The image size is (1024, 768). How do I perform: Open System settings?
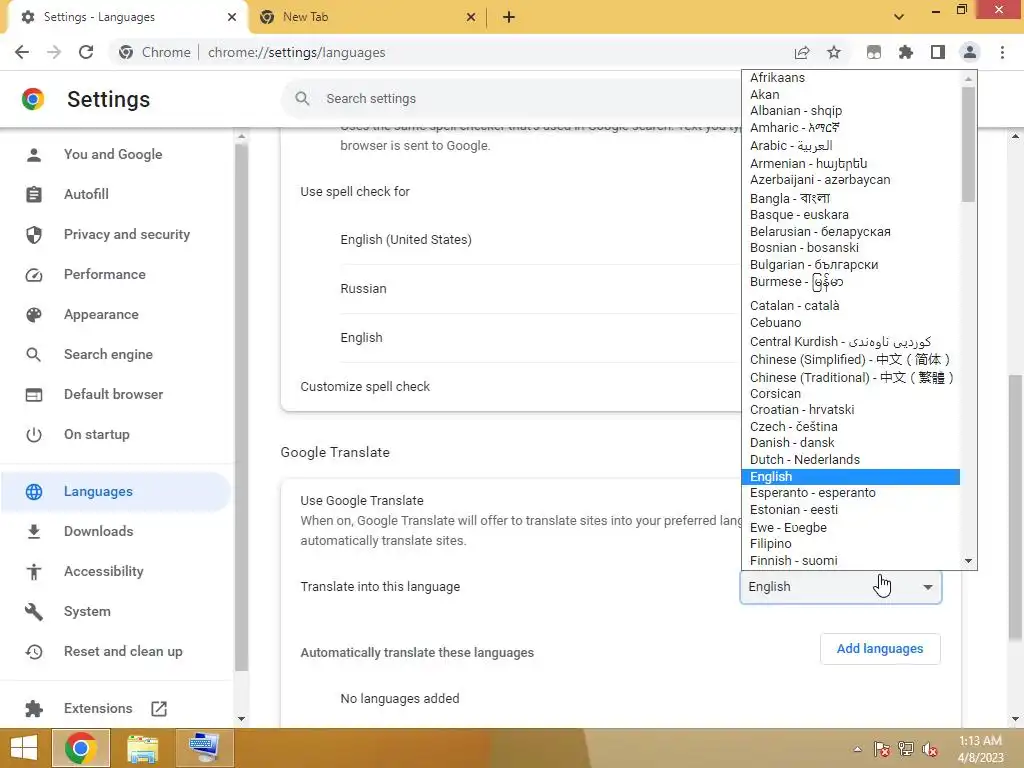88,611
